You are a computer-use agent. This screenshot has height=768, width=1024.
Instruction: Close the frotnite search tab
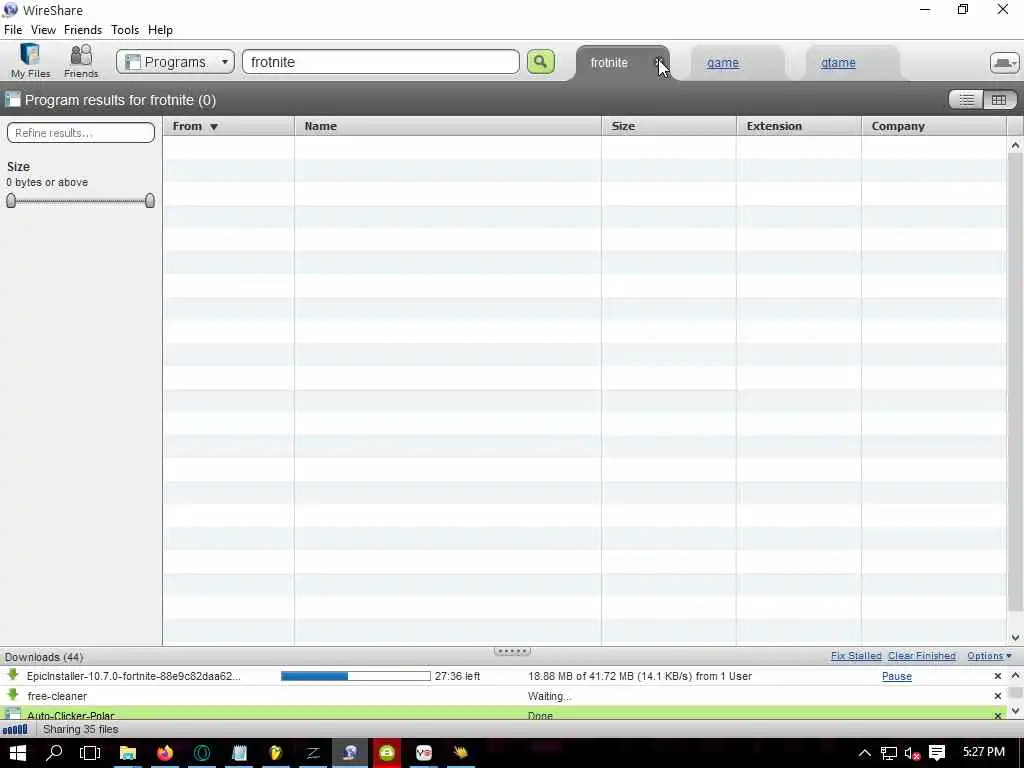660,62
